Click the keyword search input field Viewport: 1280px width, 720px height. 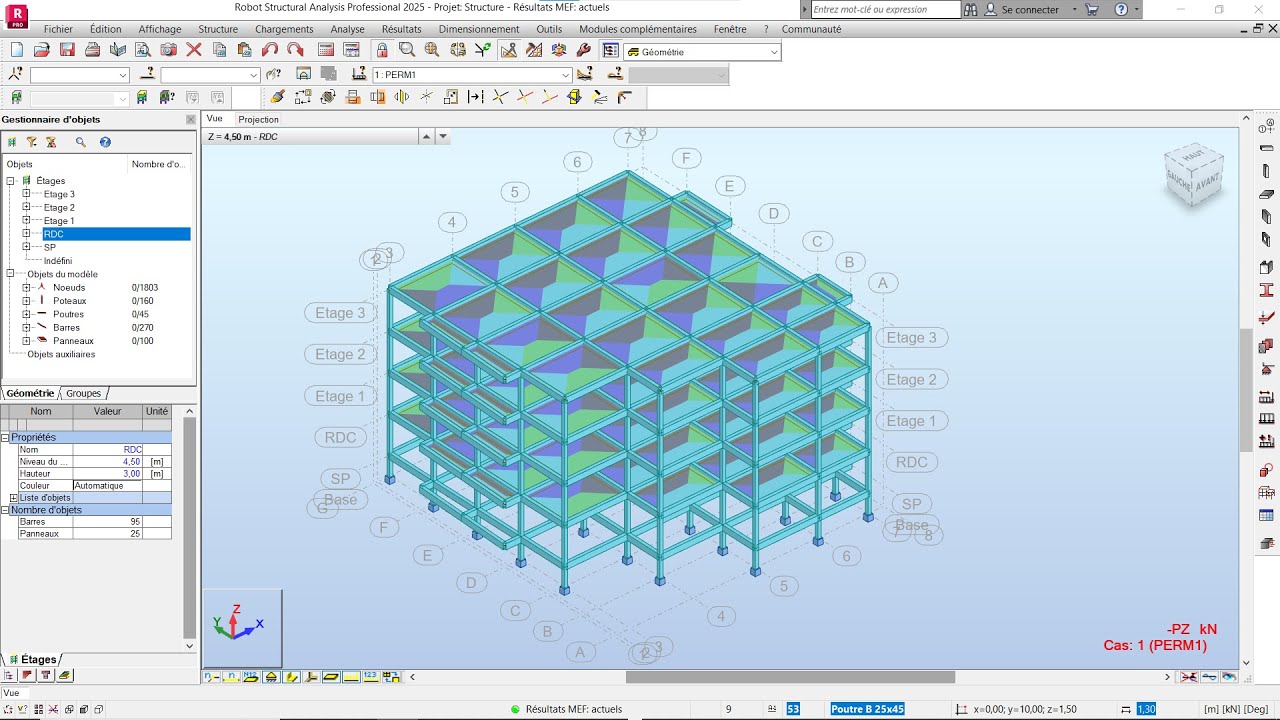point(885,9)
